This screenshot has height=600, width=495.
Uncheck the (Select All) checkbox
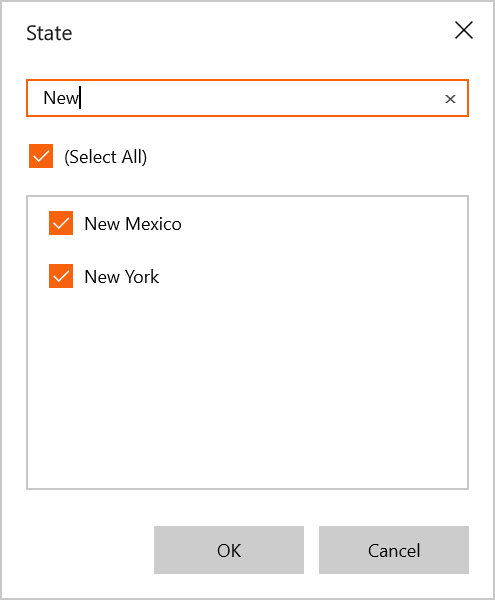coord(41,156)
